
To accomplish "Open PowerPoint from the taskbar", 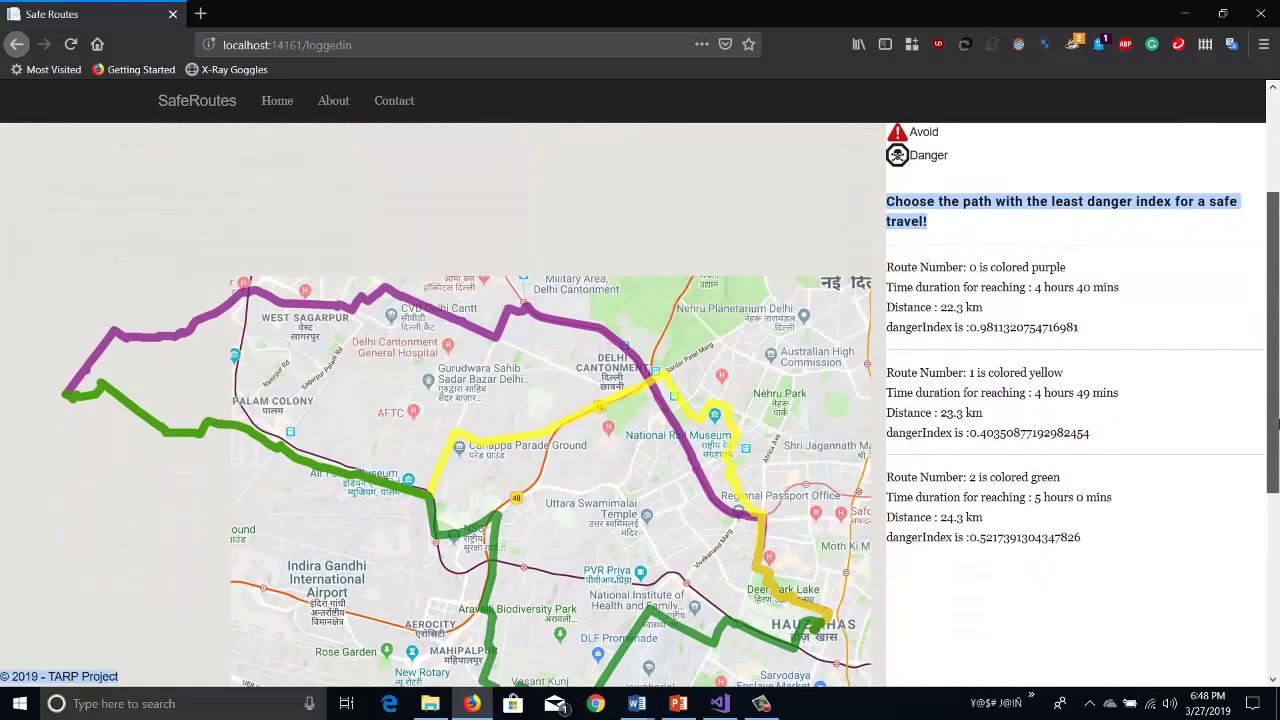I will tap(678, 703).
